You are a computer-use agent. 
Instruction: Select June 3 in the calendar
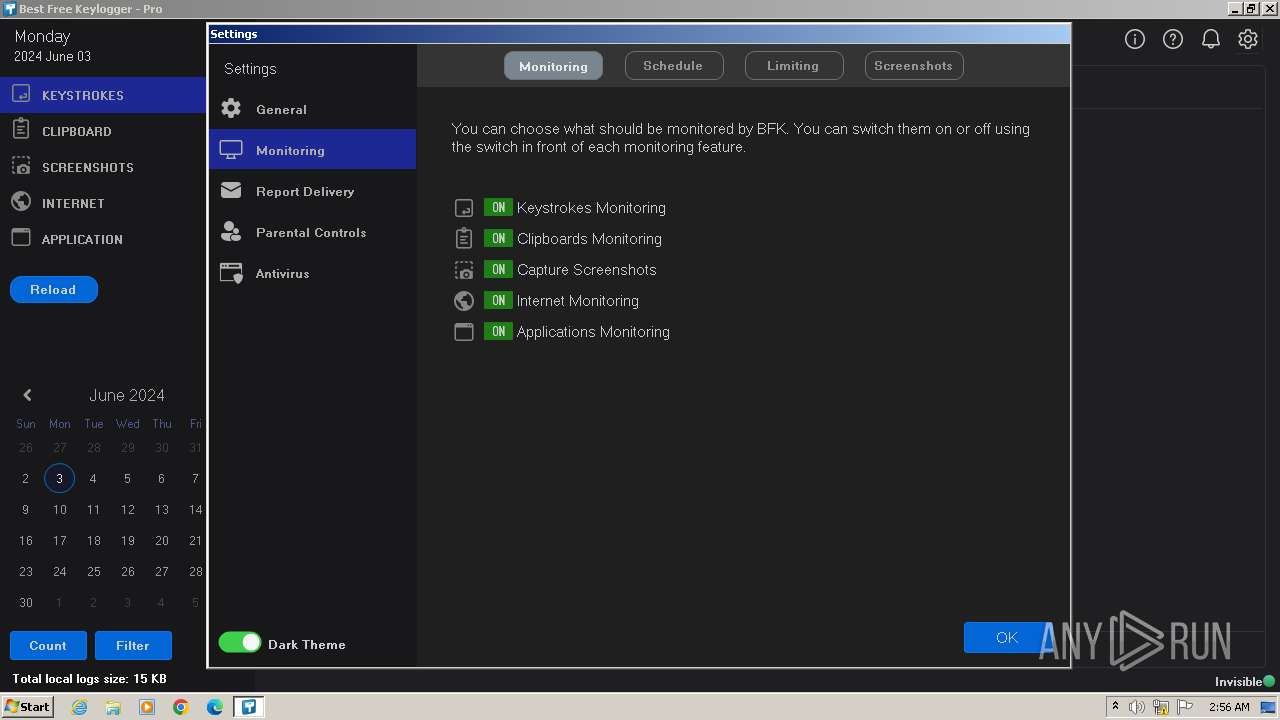coord(59,478)
